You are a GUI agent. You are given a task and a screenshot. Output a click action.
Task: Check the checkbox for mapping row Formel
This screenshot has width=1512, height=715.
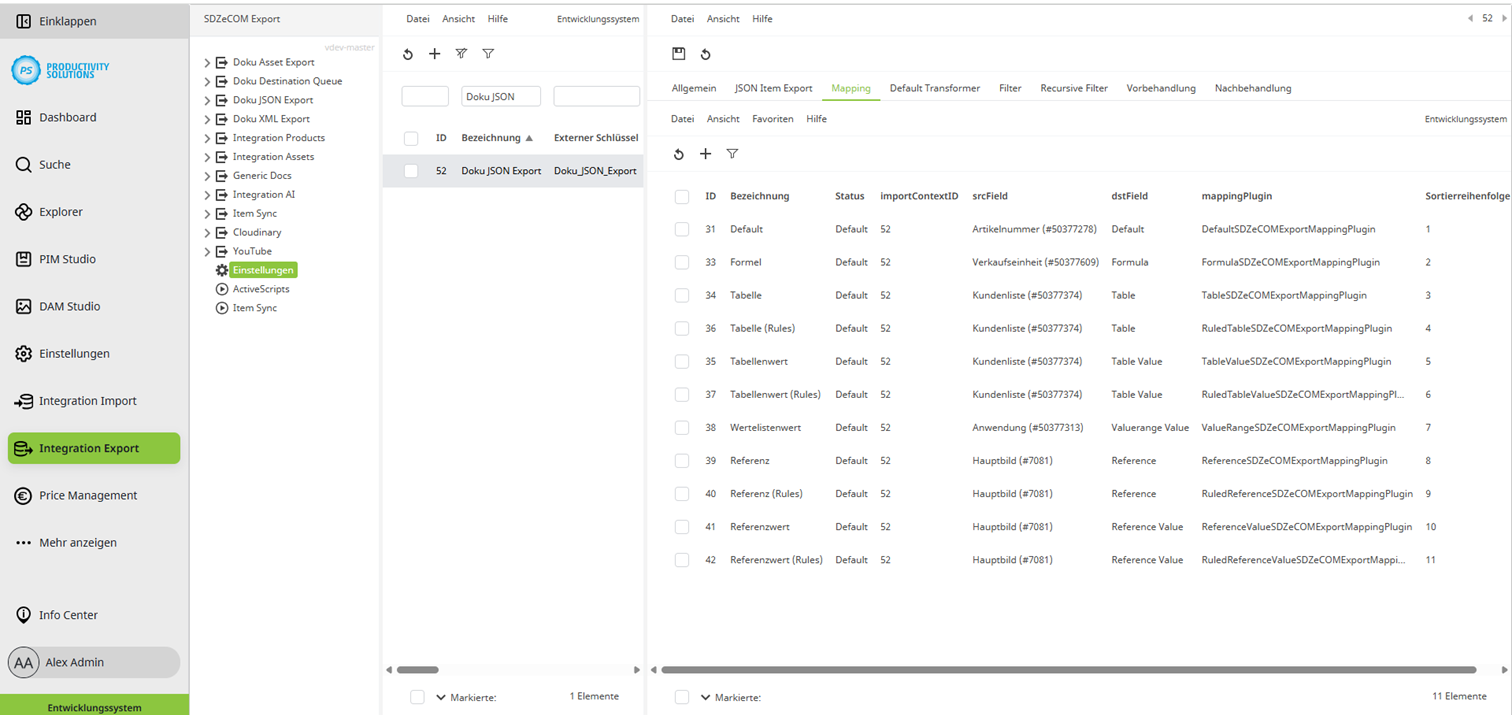click(684, 262)
